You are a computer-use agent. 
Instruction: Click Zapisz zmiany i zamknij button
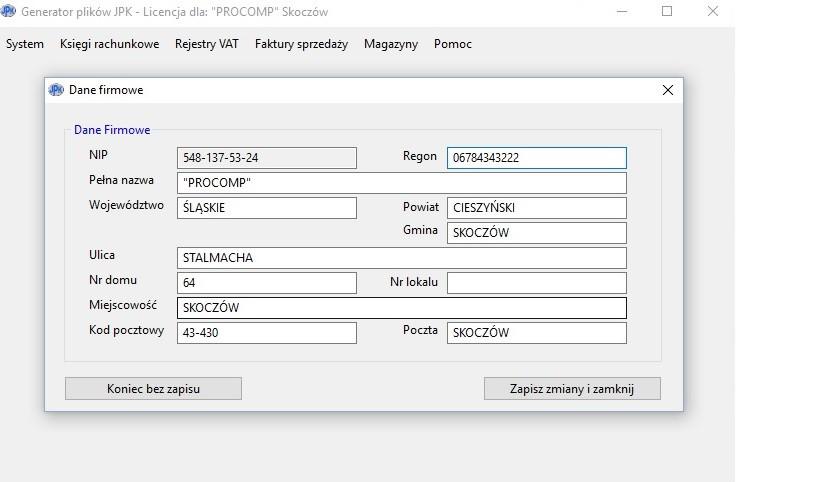[x=572, y=389]
